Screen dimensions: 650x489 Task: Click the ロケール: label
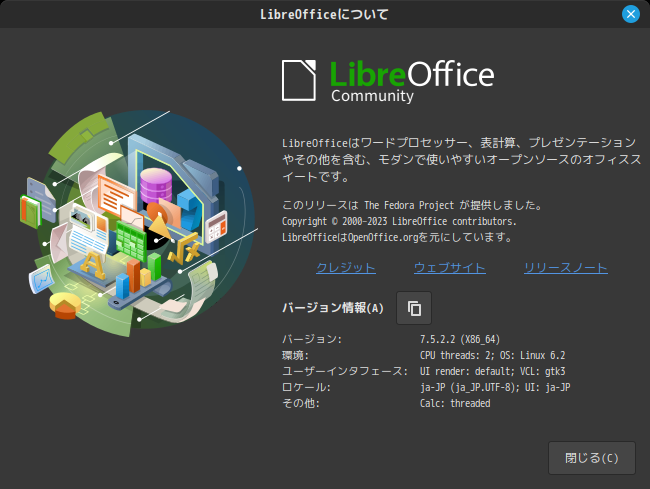(x=306, y=387)
